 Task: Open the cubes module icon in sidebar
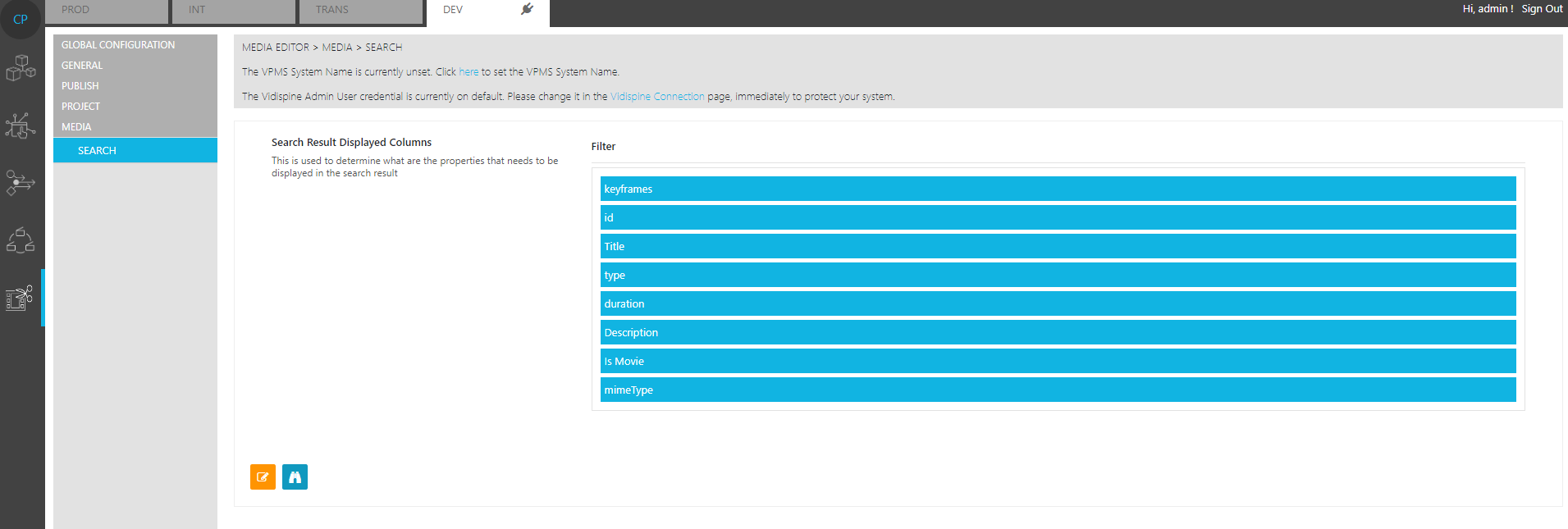[x=21, y=68]
